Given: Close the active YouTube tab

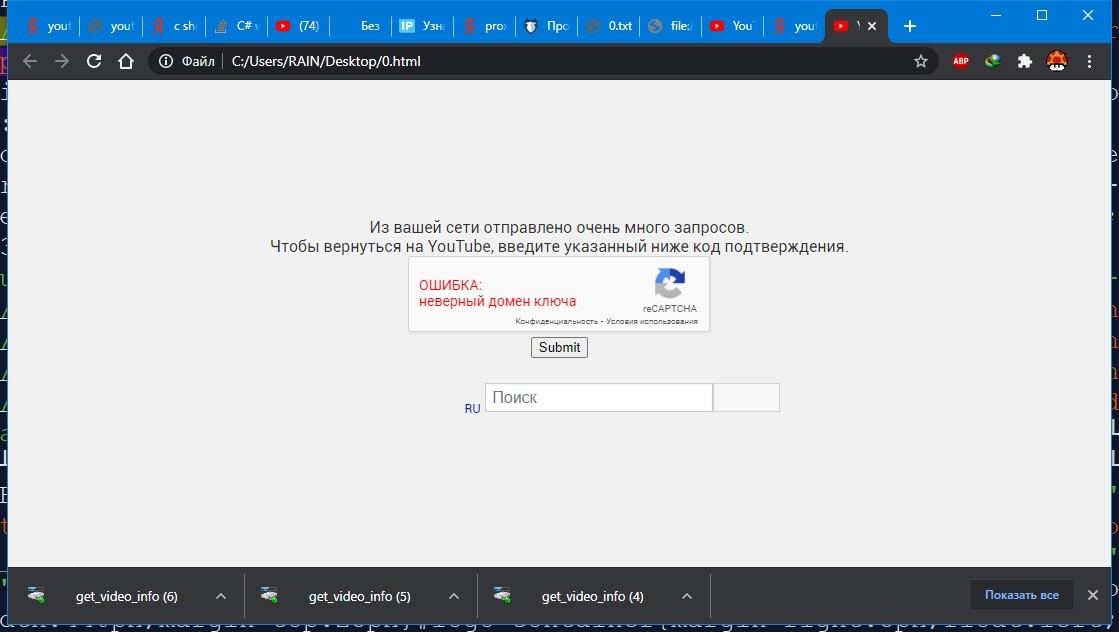Looking at the screenshot, I should pos(872,26).
